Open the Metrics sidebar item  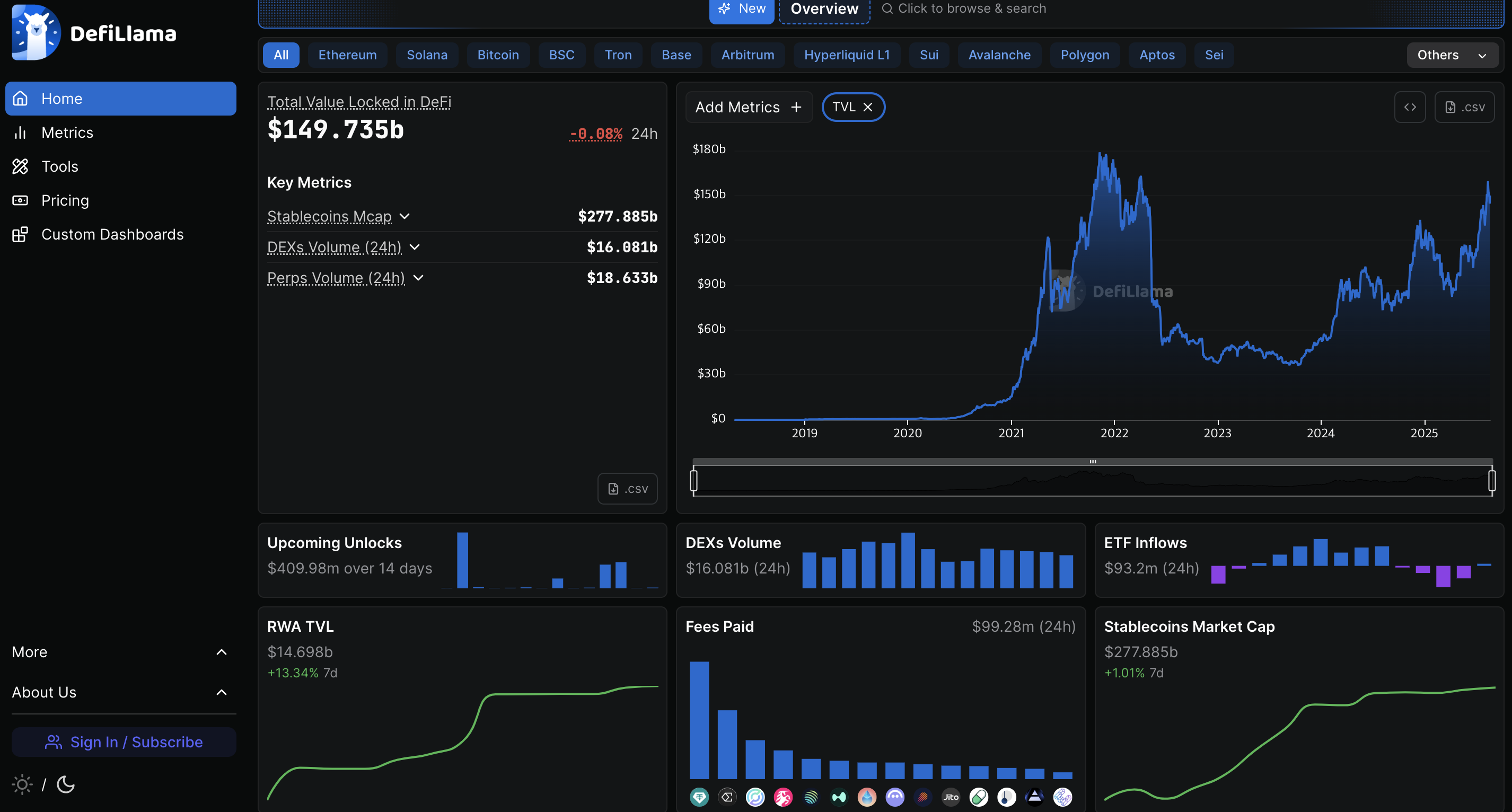pos(67,133)
